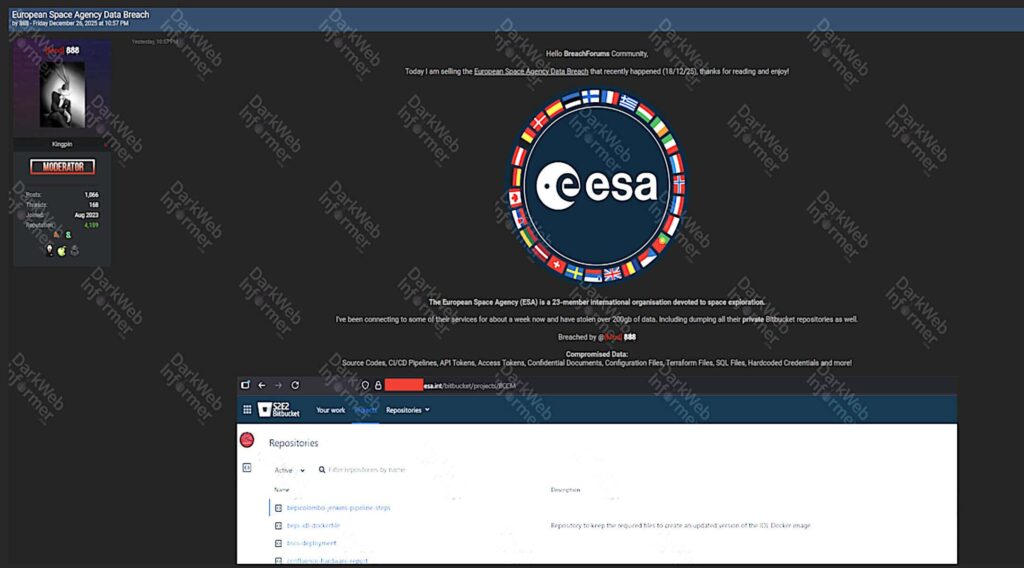Click the gray award badge
The width and height of the screenshot is (1024, 568).
[74, 250]
